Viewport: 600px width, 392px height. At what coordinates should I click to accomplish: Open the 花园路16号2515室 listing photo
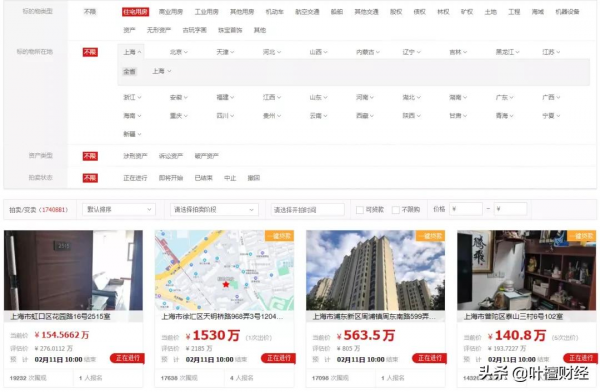click(x=73, y=270)
